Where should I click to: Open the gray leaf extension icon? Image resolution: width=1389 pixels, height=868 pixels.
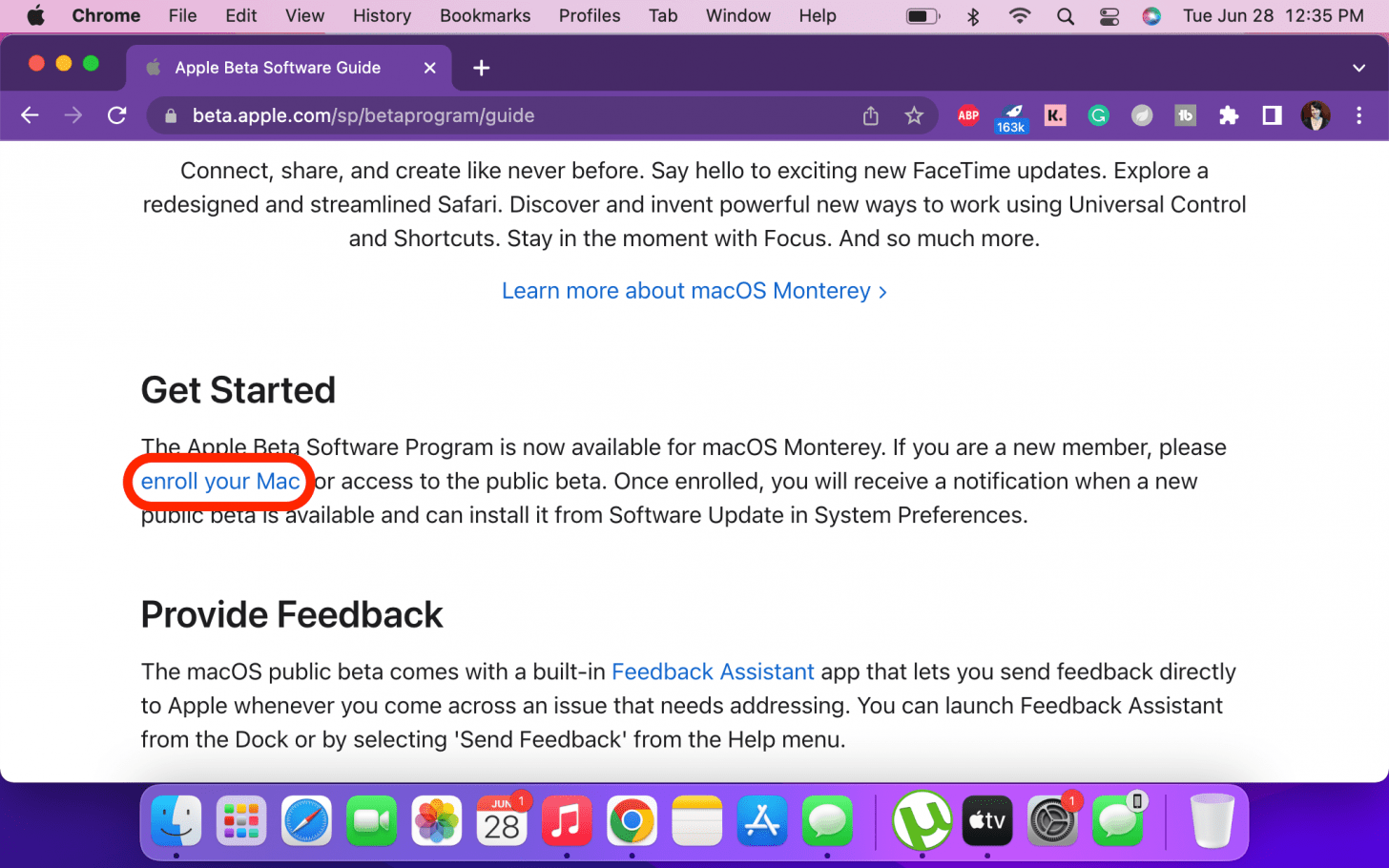(1142, 115)
